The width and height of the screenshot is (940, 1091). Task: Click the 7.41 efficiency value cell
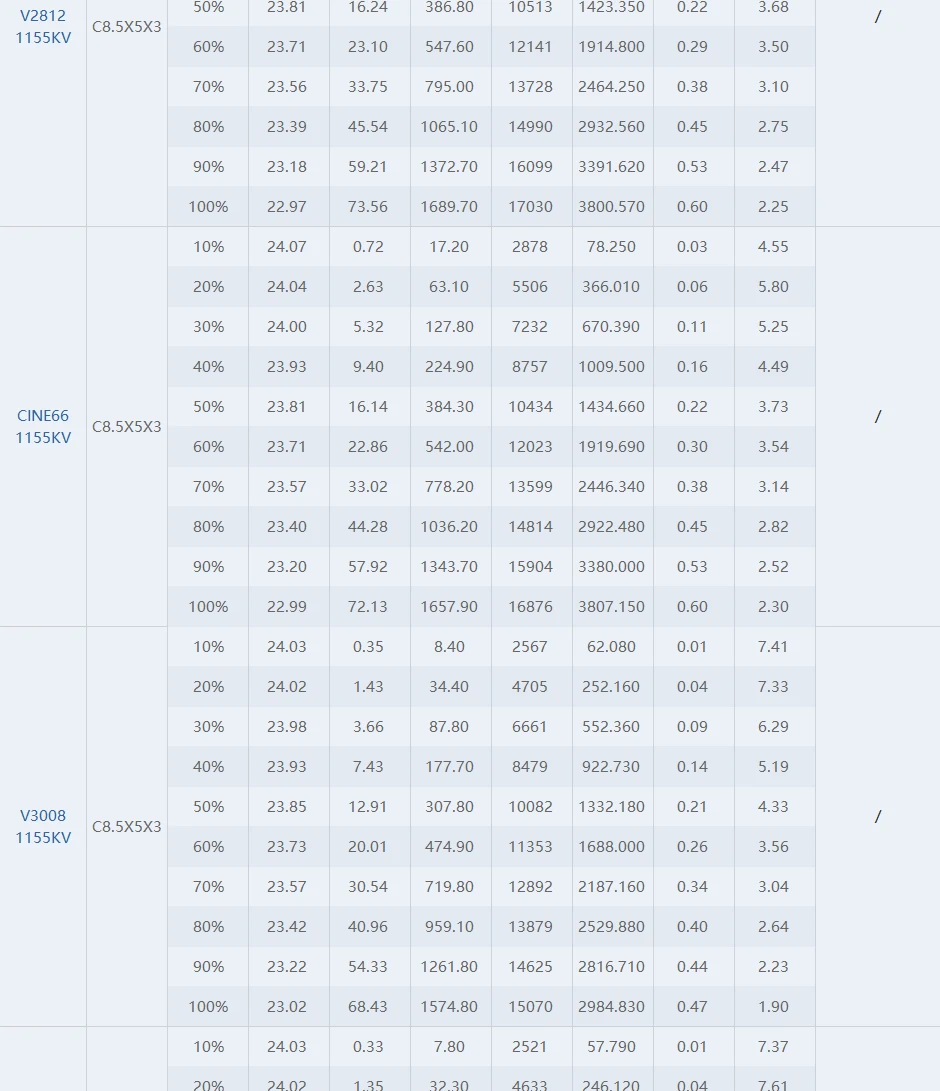coord(773,647)
